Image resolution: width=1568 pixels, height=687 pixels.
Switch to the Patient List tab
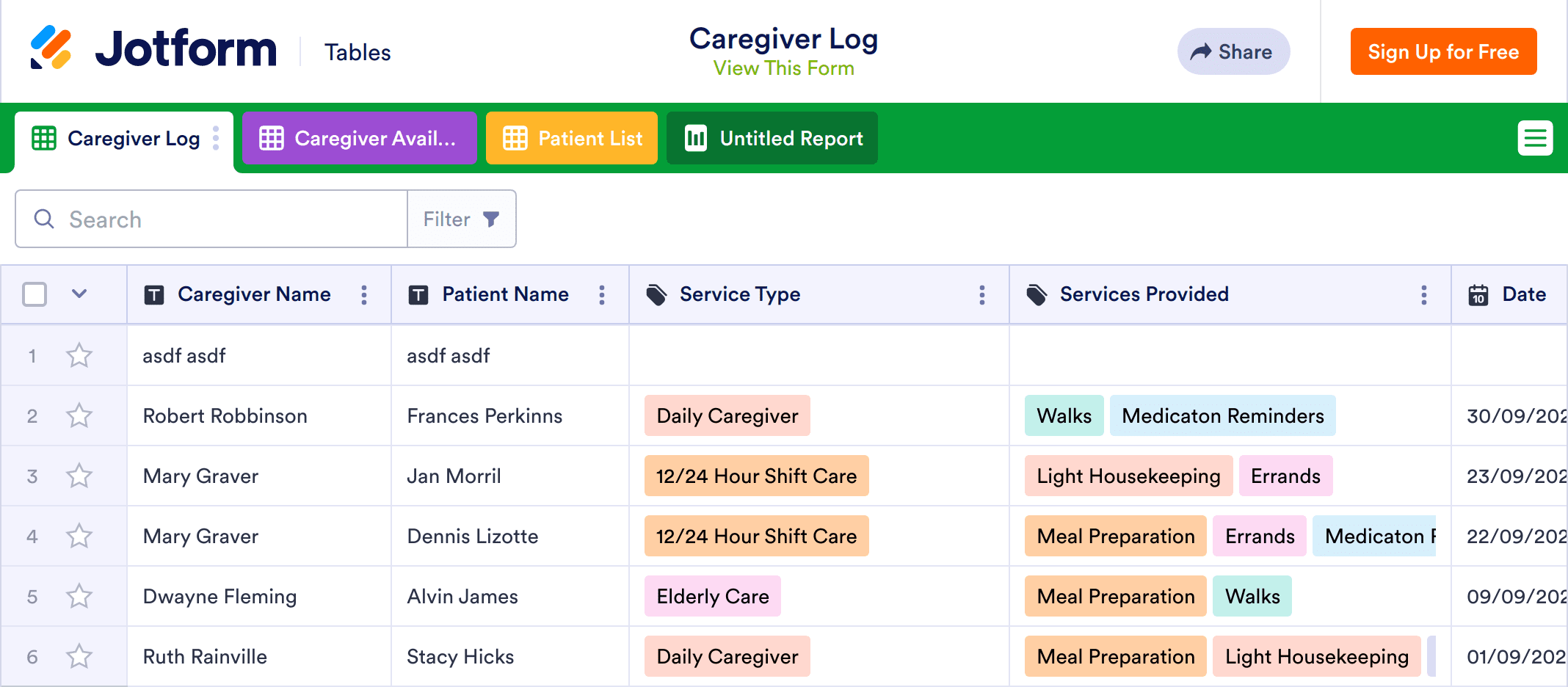[572, 138]
